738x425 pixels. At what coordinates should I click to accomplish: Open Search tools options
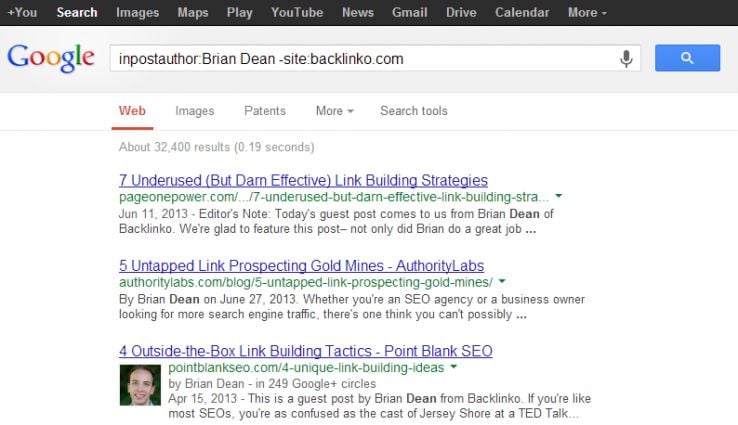[x=413, y=111]
